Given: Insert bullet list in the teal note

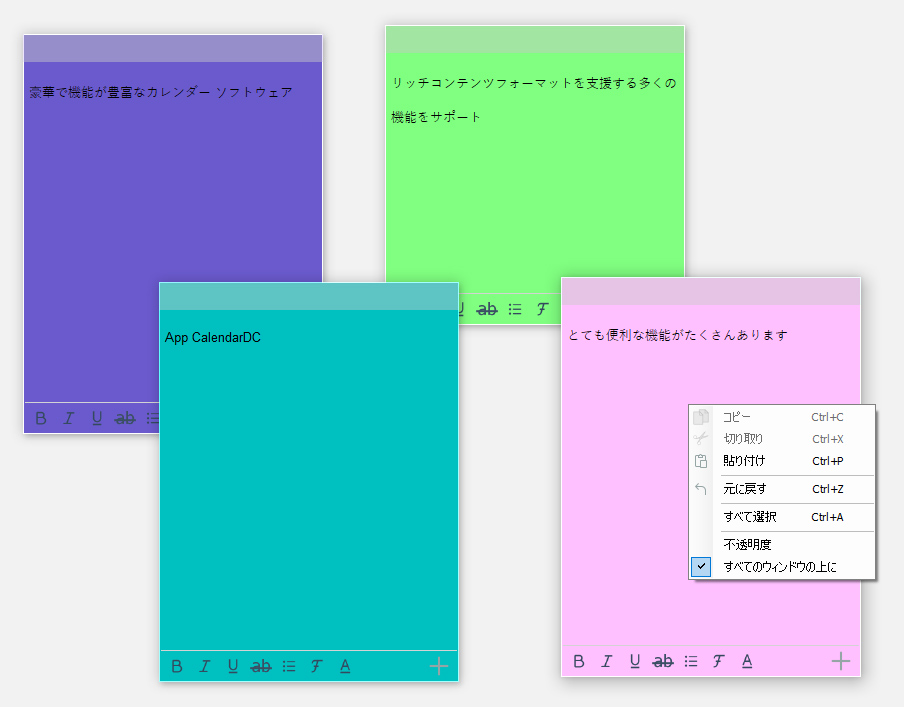Looking at the screenshot, I should click(289, 666).
